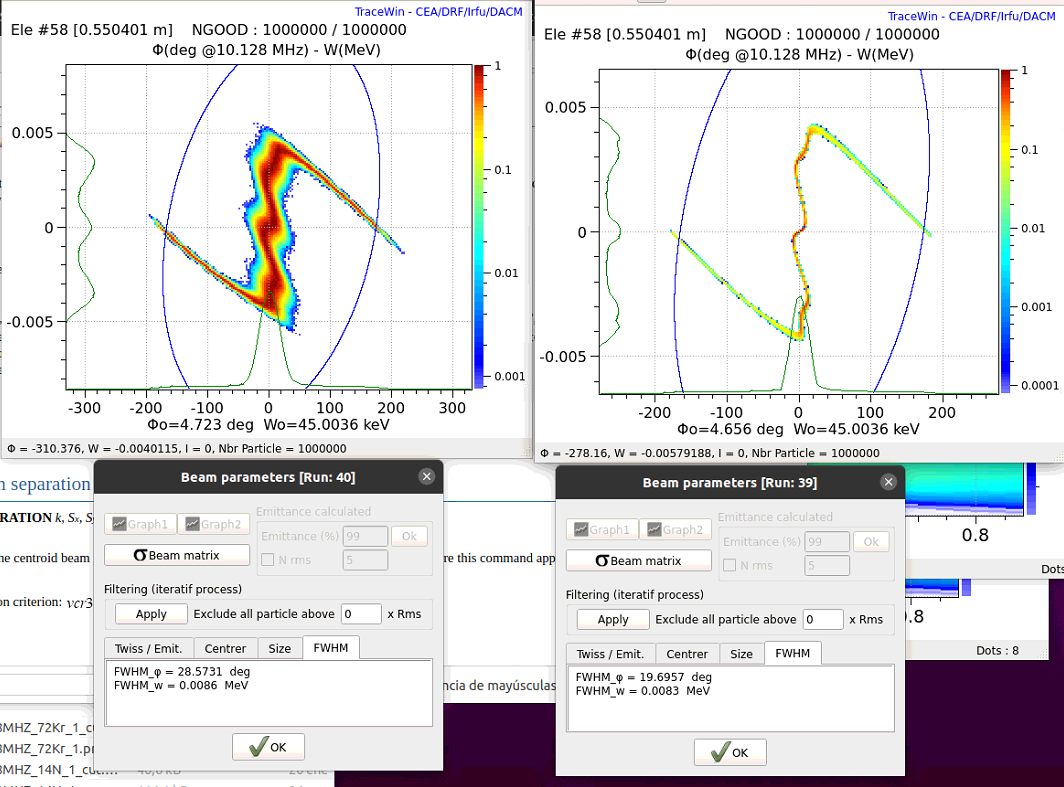Click Graph2 button in Run 40 dialog

(214, 524)
